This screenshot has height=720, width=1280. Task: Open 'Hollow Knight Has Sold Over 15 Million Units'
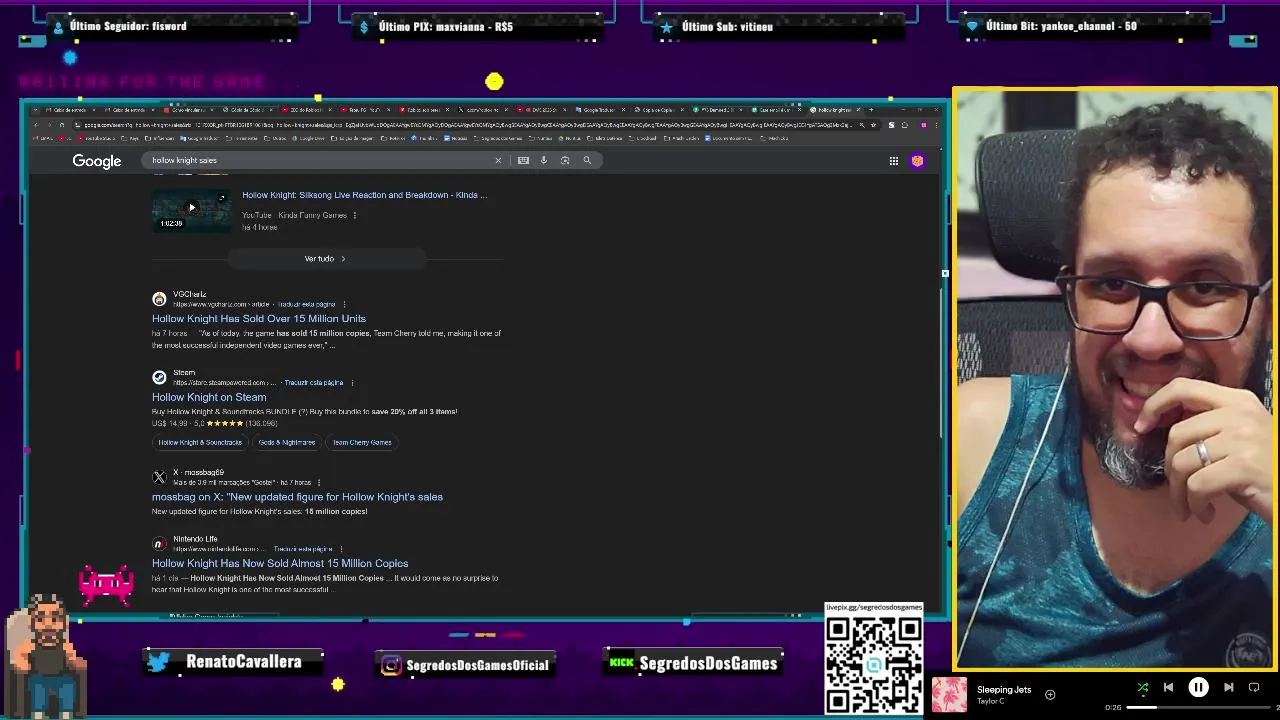(x=259, y=319)
